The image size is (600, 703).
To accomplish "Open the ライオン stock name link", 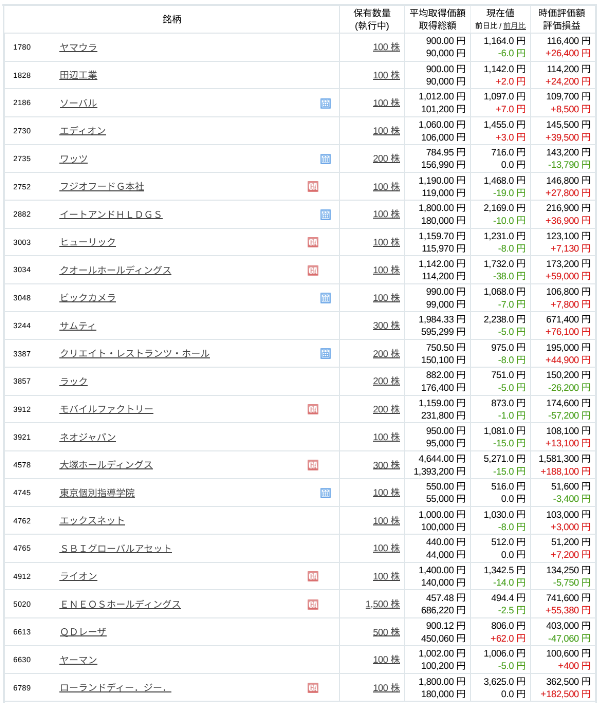I will coord(78,577).
